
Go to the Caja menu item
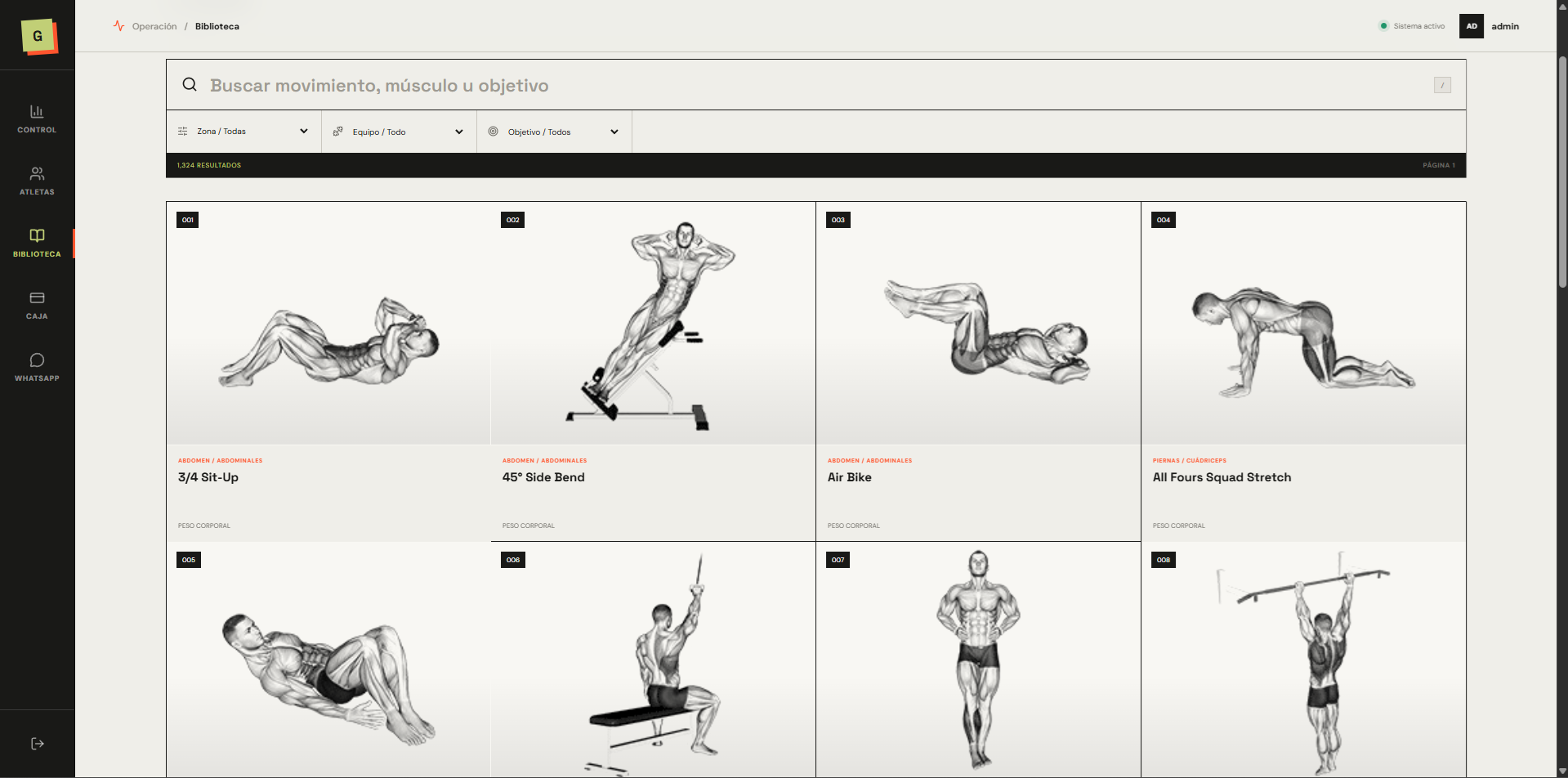tap(37, 305)
